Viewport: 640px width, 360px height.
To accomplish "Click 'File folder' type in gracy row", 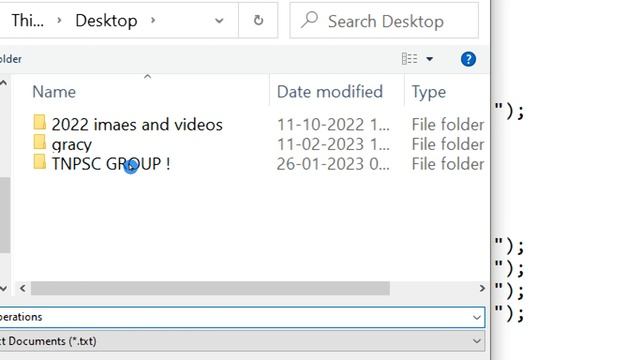I will click(448, 144).
